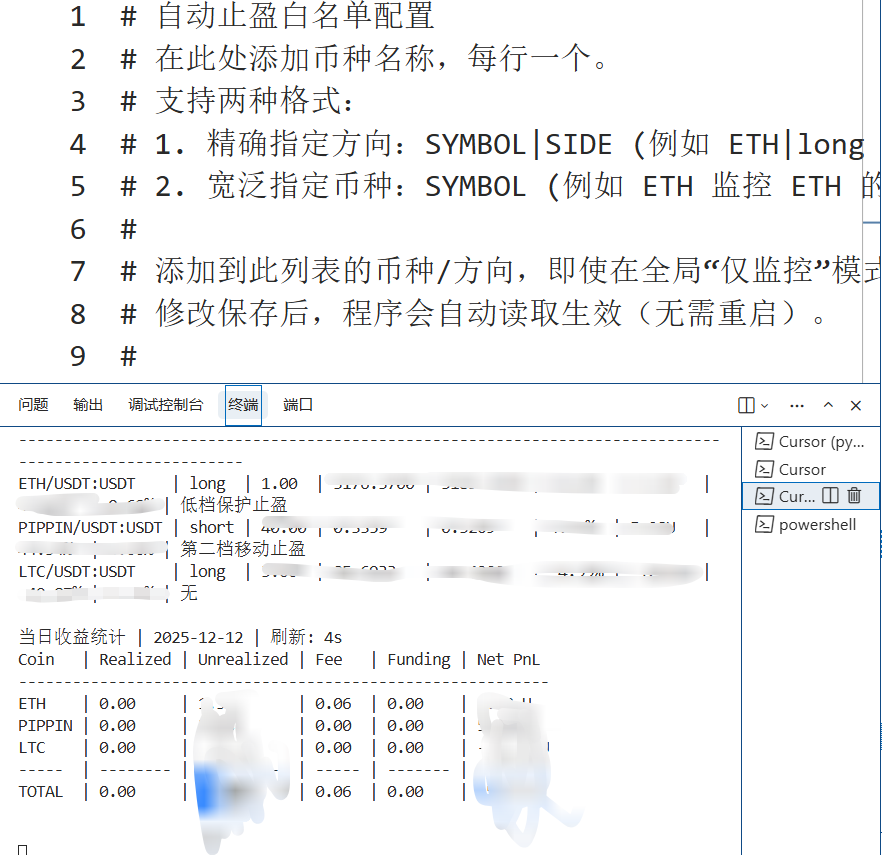Click line number 9 in the editor gutter
Screen dimensions: 882x855
click(78, 356)
